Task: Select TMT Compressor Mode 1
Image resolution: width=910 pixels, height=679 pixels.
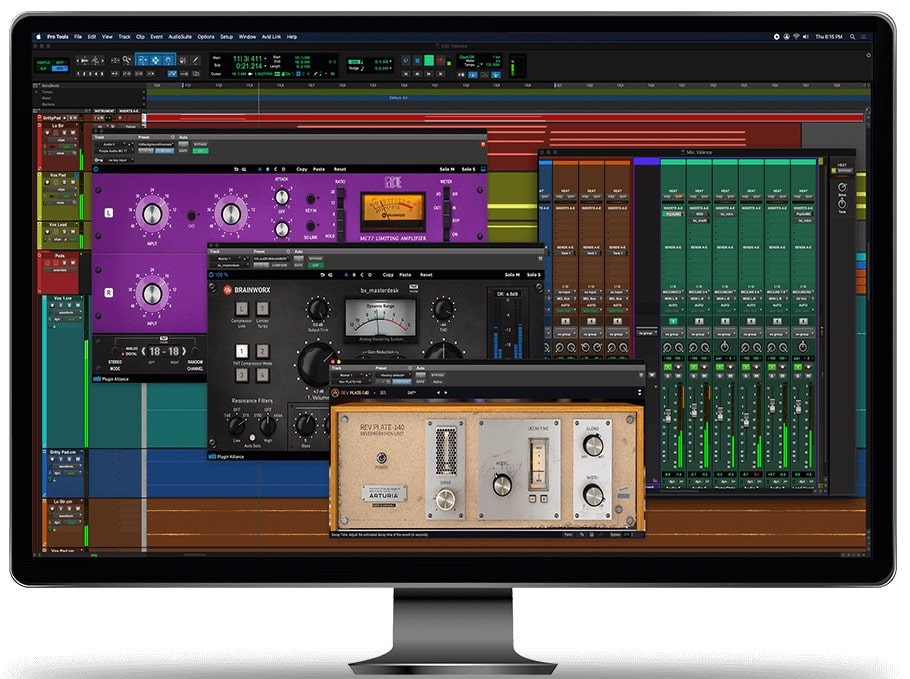Action: pos(241,351)
